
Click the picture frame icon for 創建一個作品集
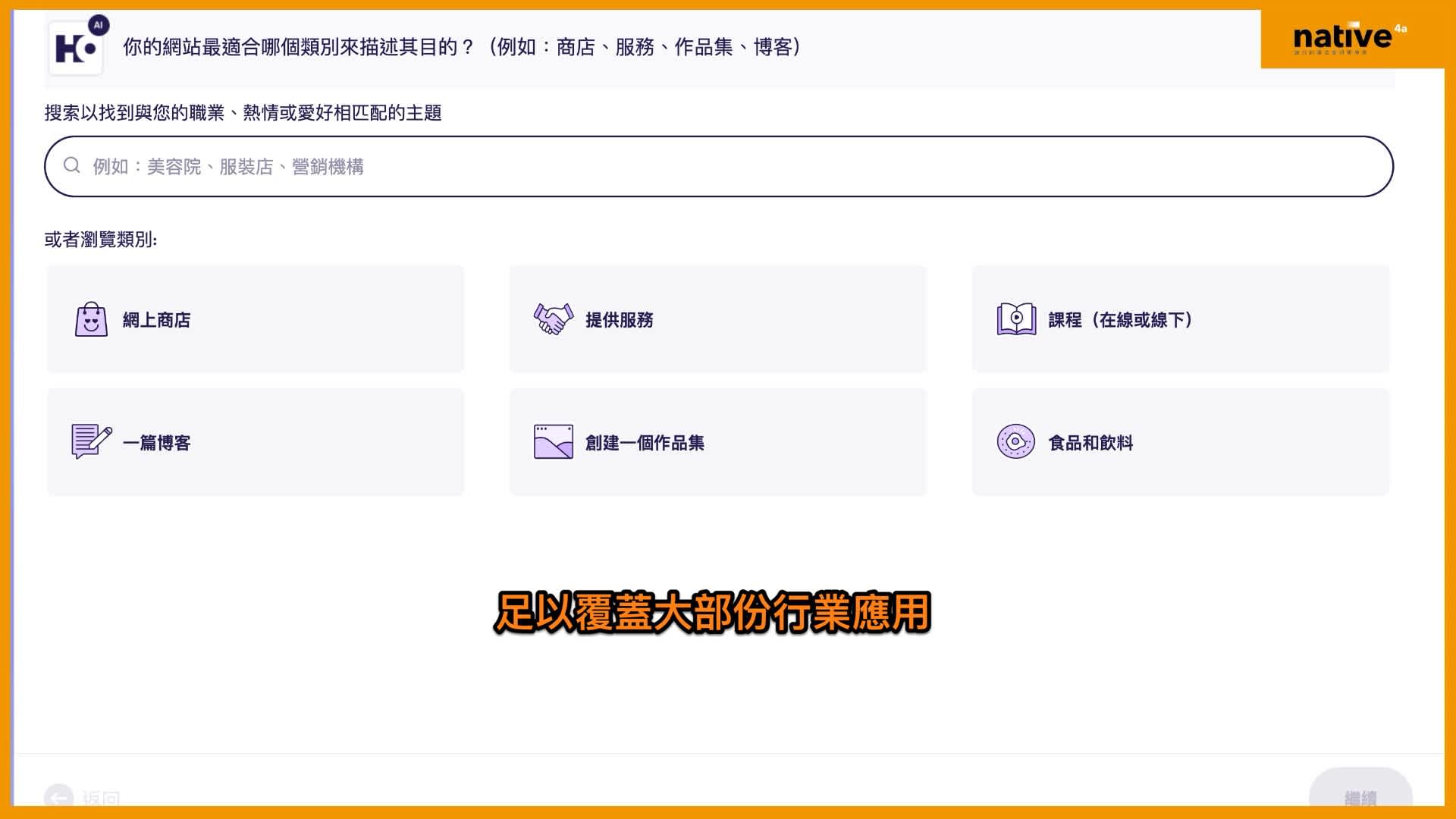pyautogui.click(x=554, y=441)
